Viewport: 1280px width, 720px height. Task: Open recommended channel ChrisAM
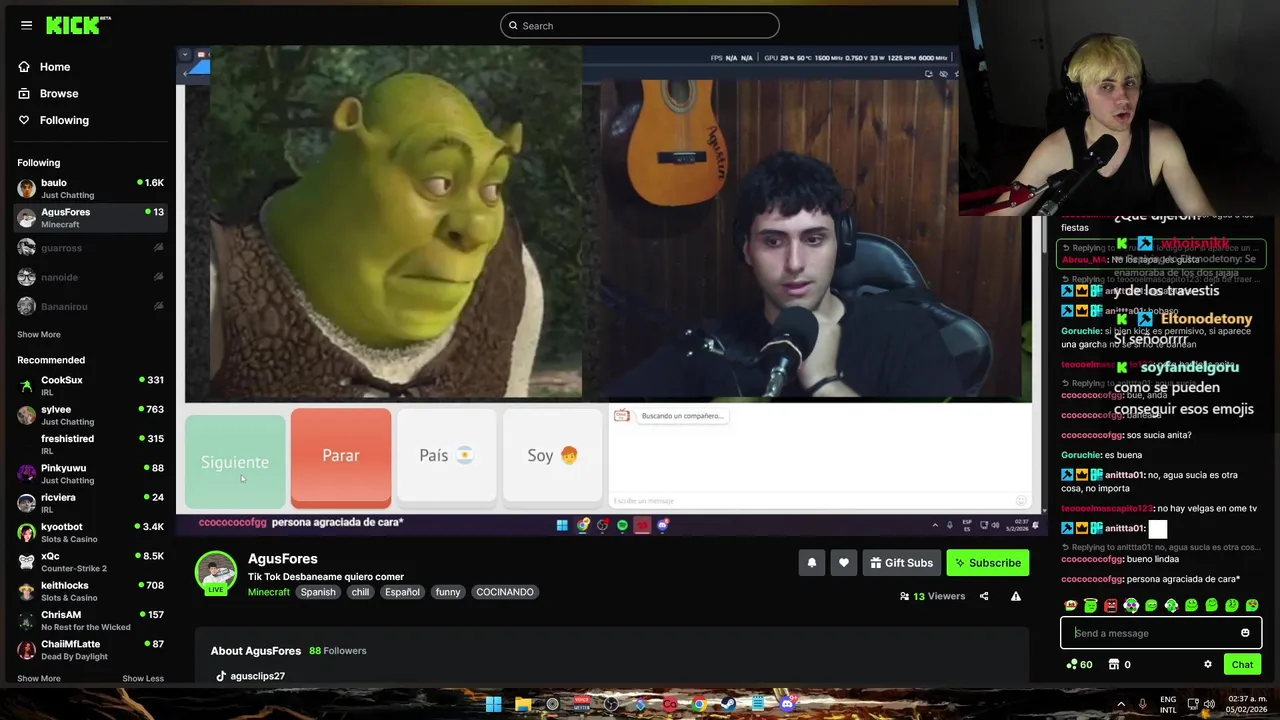coord(90,620)
